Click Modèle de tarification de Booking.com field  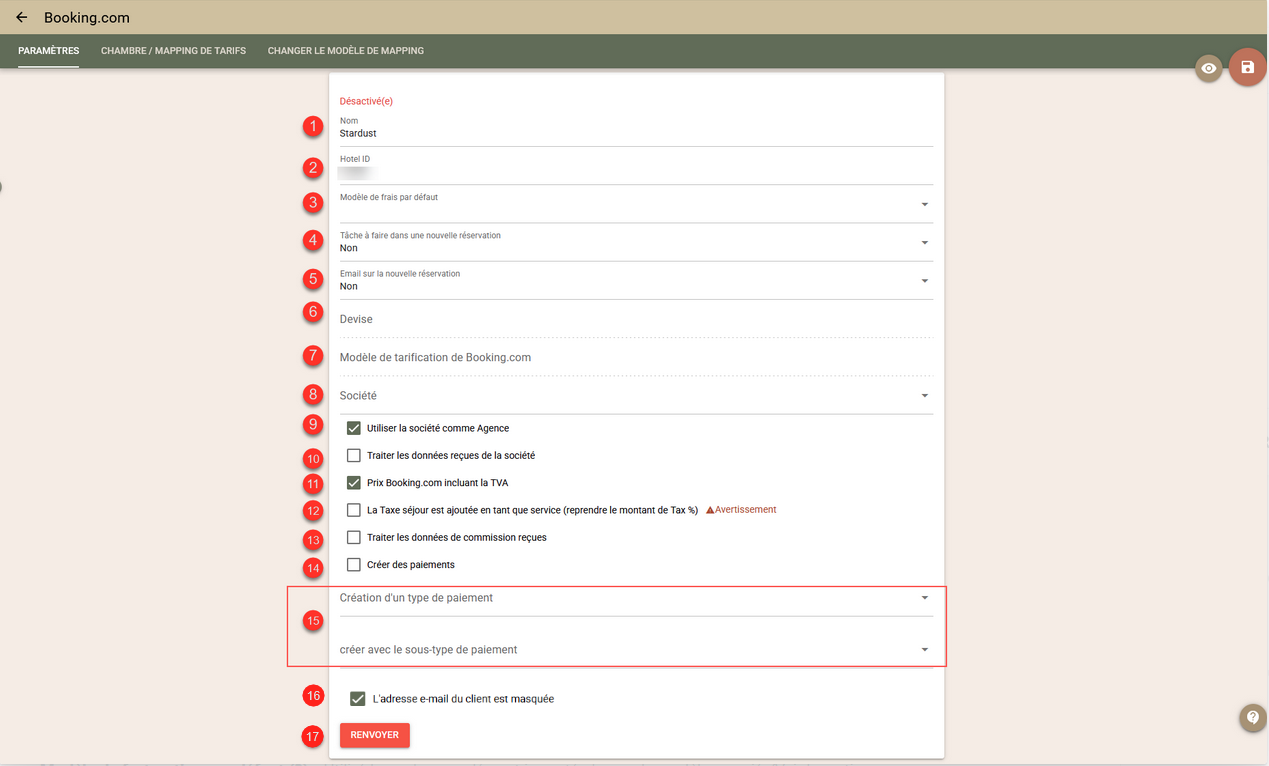point(636,357)
